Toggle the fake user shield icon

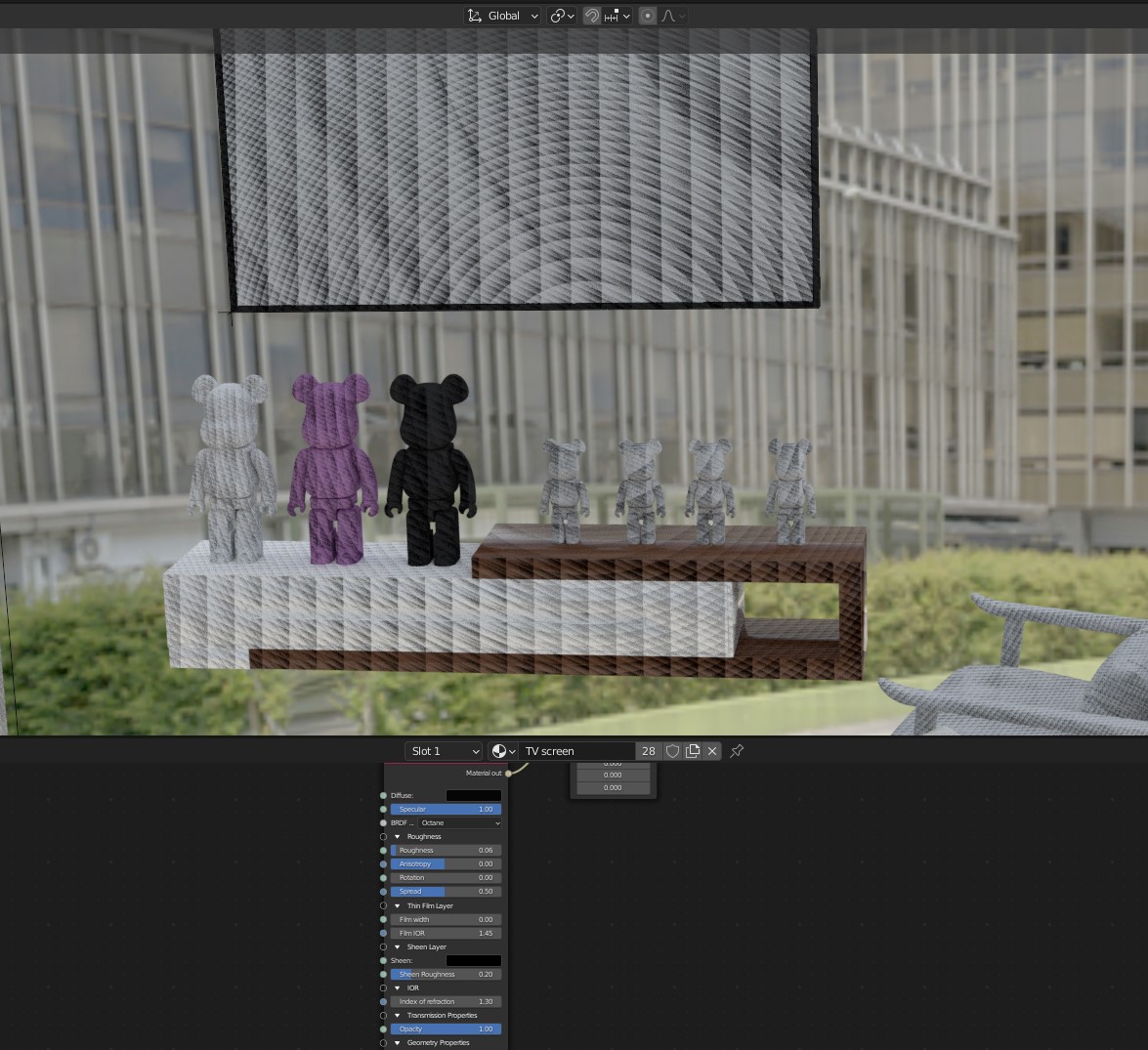pyautogui.click(x=673, y=751)
